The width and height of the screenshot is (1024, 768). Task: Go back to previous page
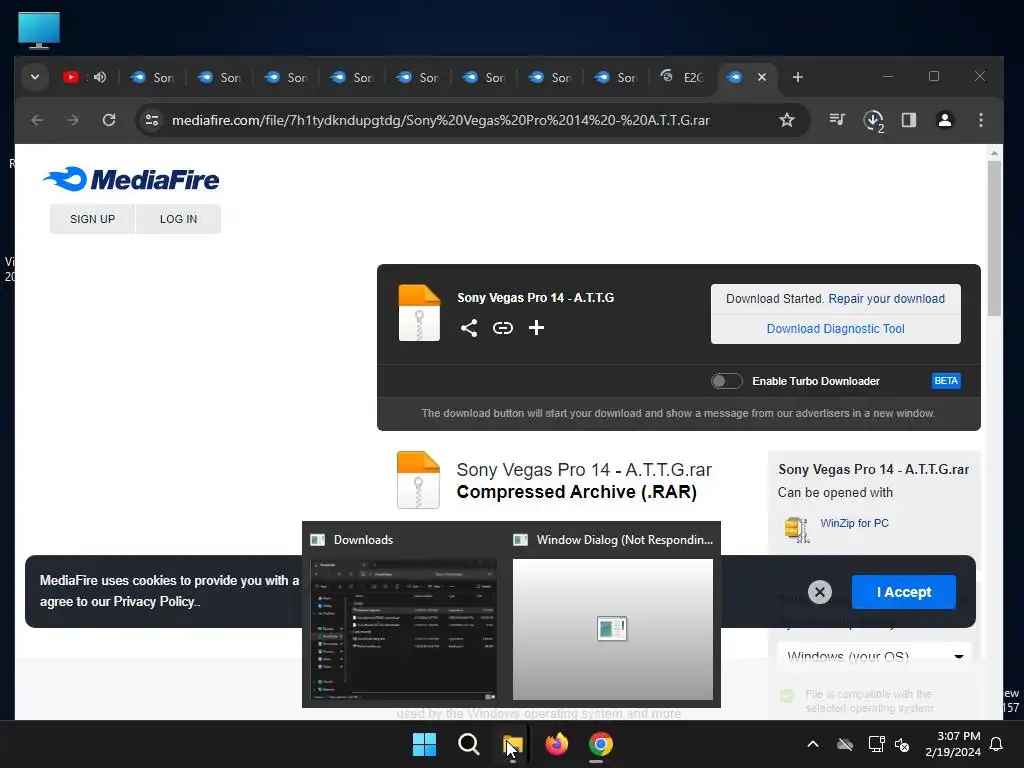[x=37, y=120]
